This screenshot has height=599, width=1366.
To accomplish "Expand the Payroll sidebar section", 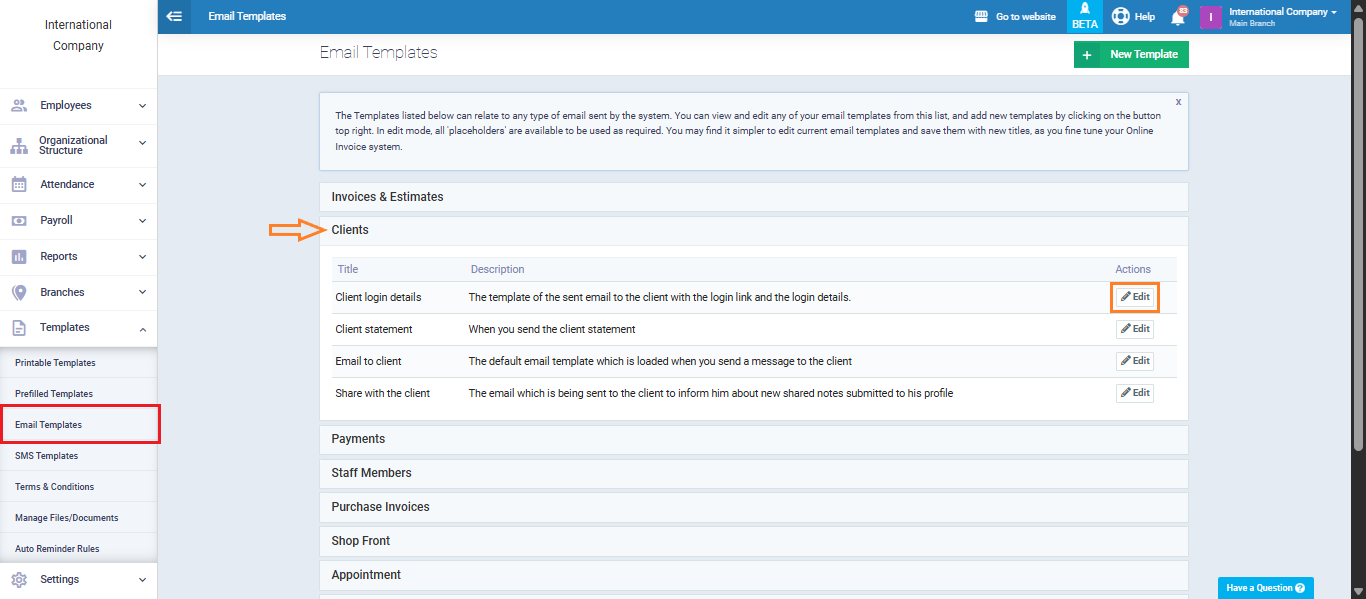I will pos(78,220).
